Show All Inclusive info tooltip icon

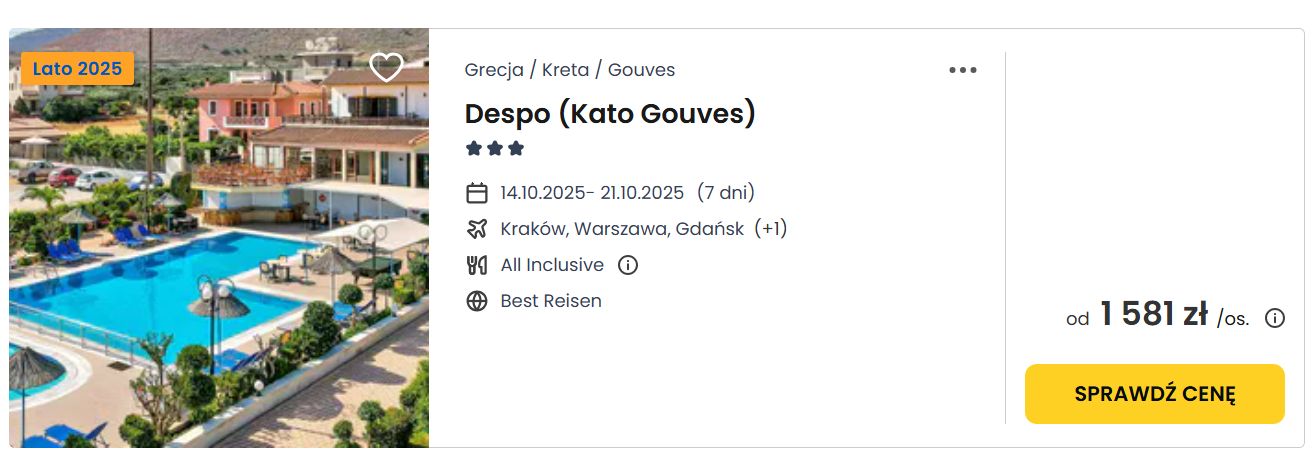click(628, 266)
